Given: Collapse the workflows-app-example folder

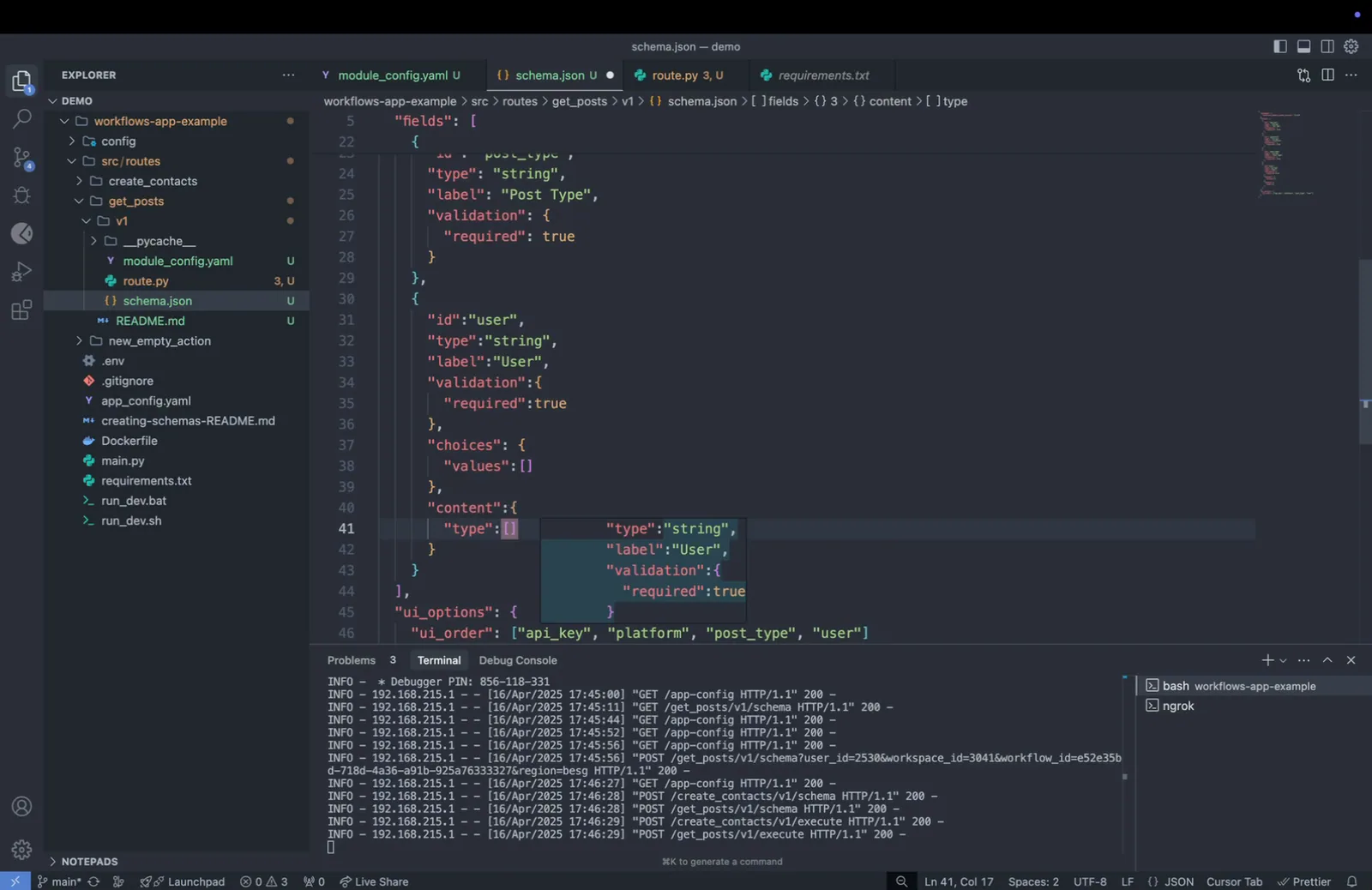Looking at the screenshot, I should coord(177,121).
